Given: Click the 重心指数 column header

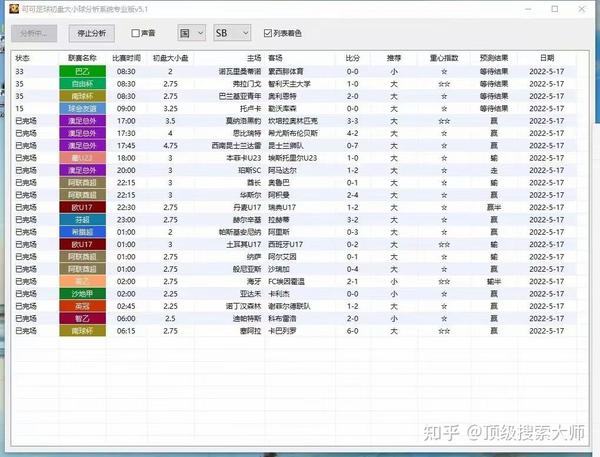Looking at the screenshot, I should (x=444, y=58).
